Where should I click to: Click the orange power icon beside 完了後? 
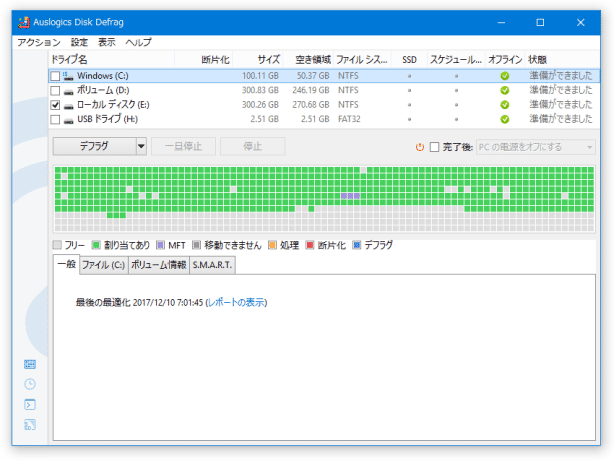pos(420,147)
